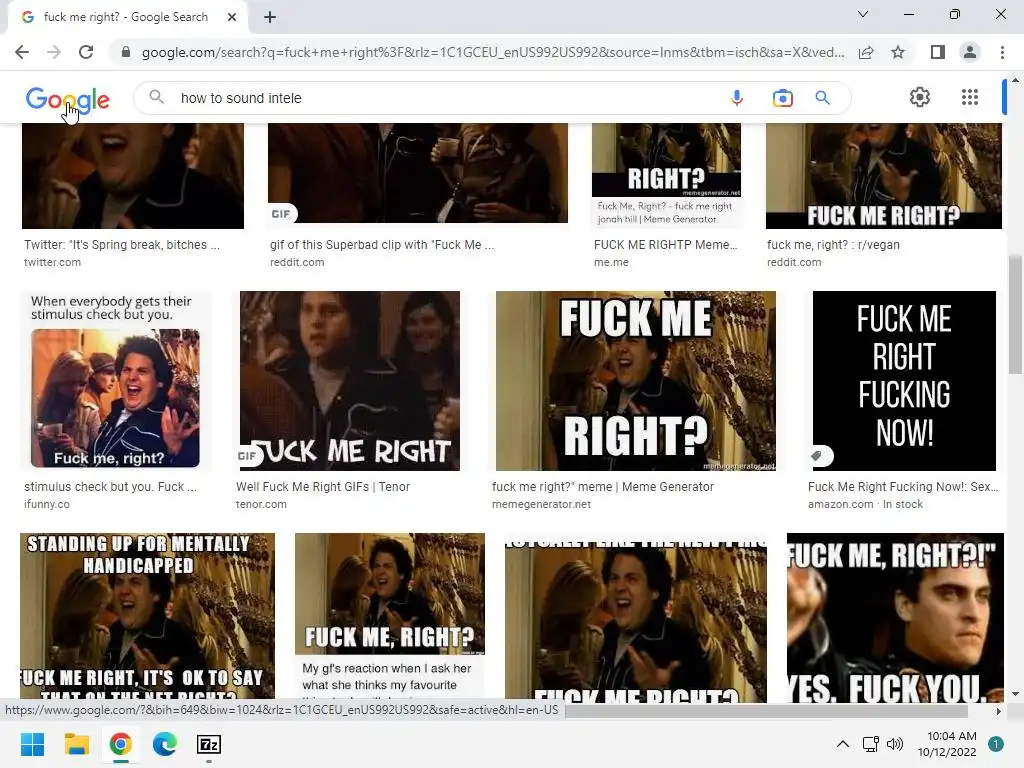Open Superbad clip GIF thumbnail
1024x768 pixels.
point(418,173)
